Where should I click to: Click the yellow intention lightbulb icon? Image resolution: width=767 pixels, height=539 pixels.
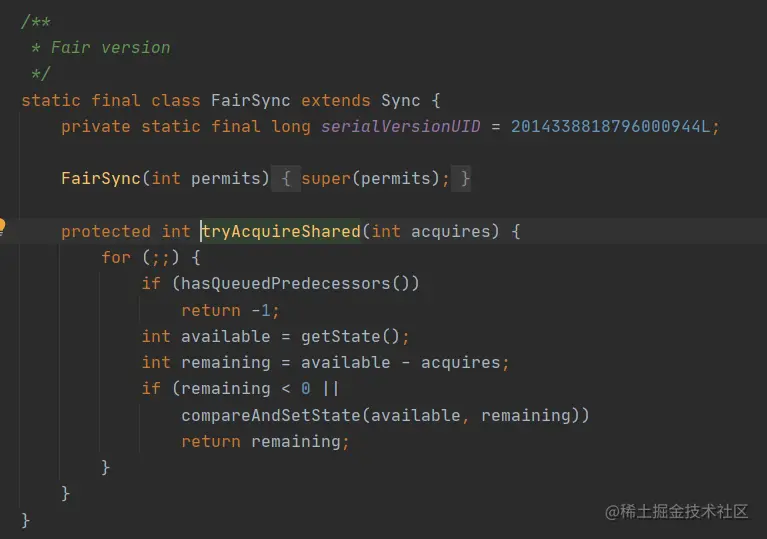(2, 226)
